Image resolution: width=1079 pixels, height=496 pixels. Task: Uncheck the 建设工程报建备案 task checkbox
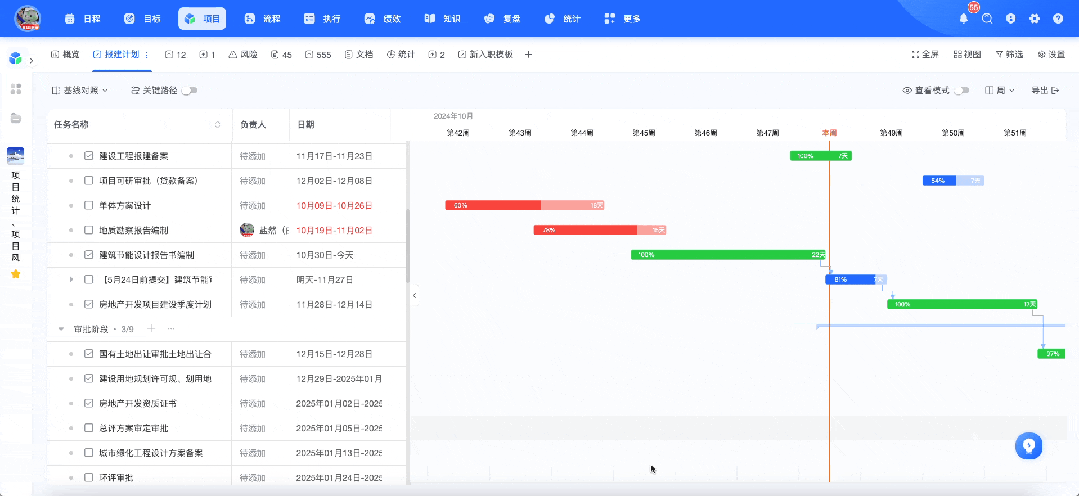(x=88, y=156)
